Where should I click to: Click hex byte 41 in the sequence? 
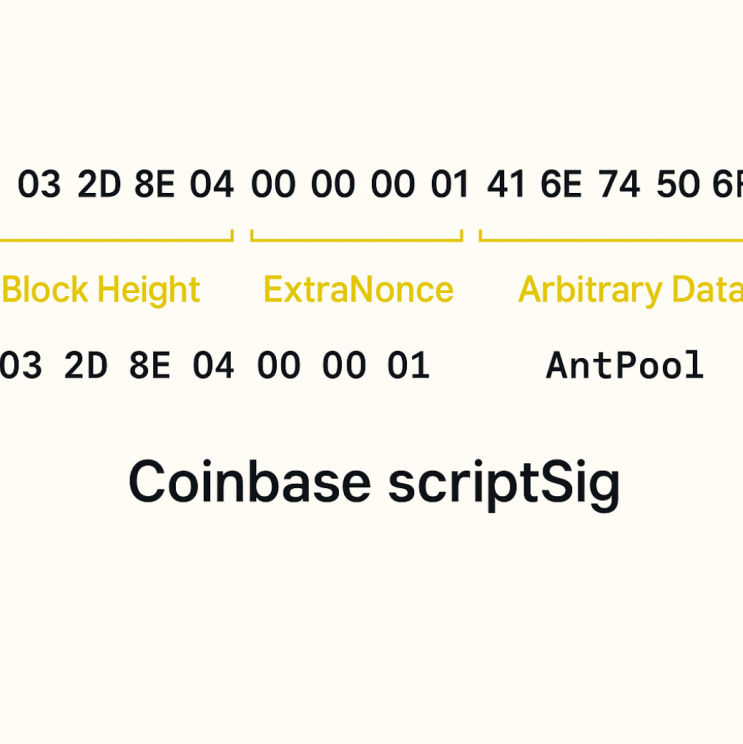pos(506,184)
